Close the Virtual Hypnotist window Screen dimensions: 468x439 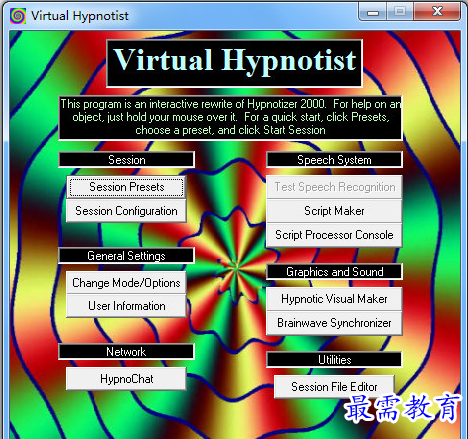click(437, 12)
